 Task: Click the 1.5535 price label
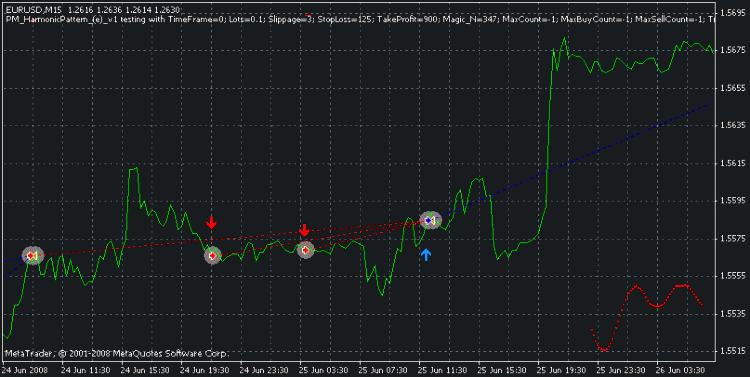732,313
